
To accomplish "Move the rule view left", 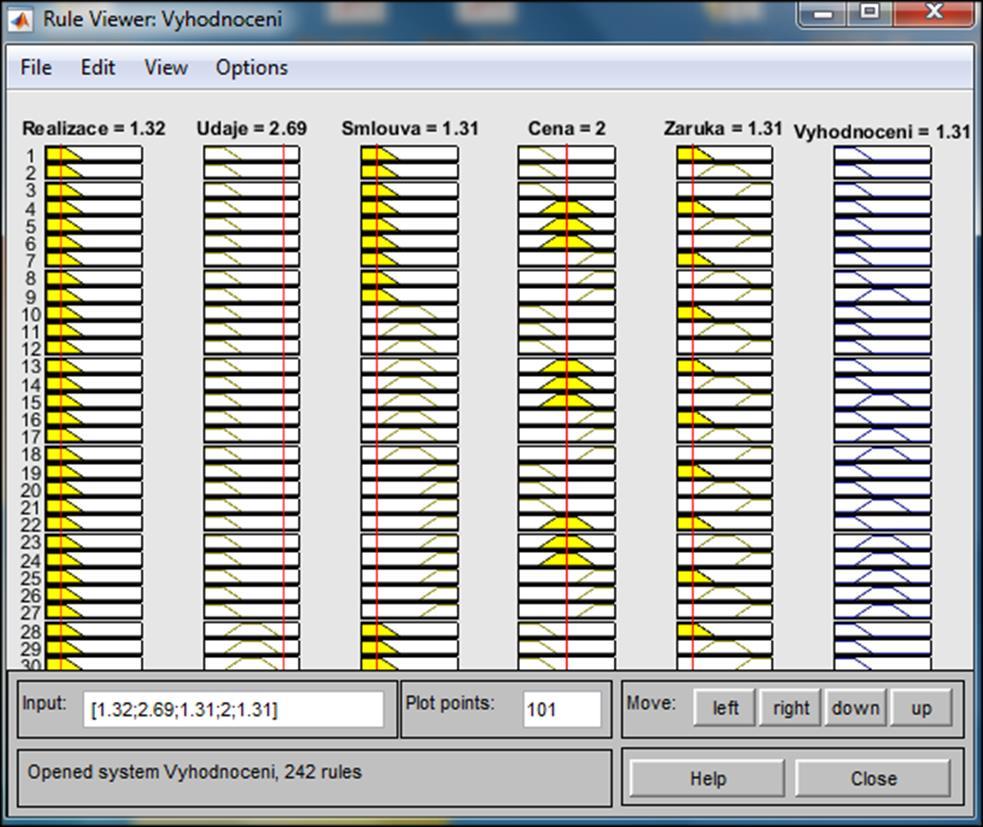I will coord(725,708).
